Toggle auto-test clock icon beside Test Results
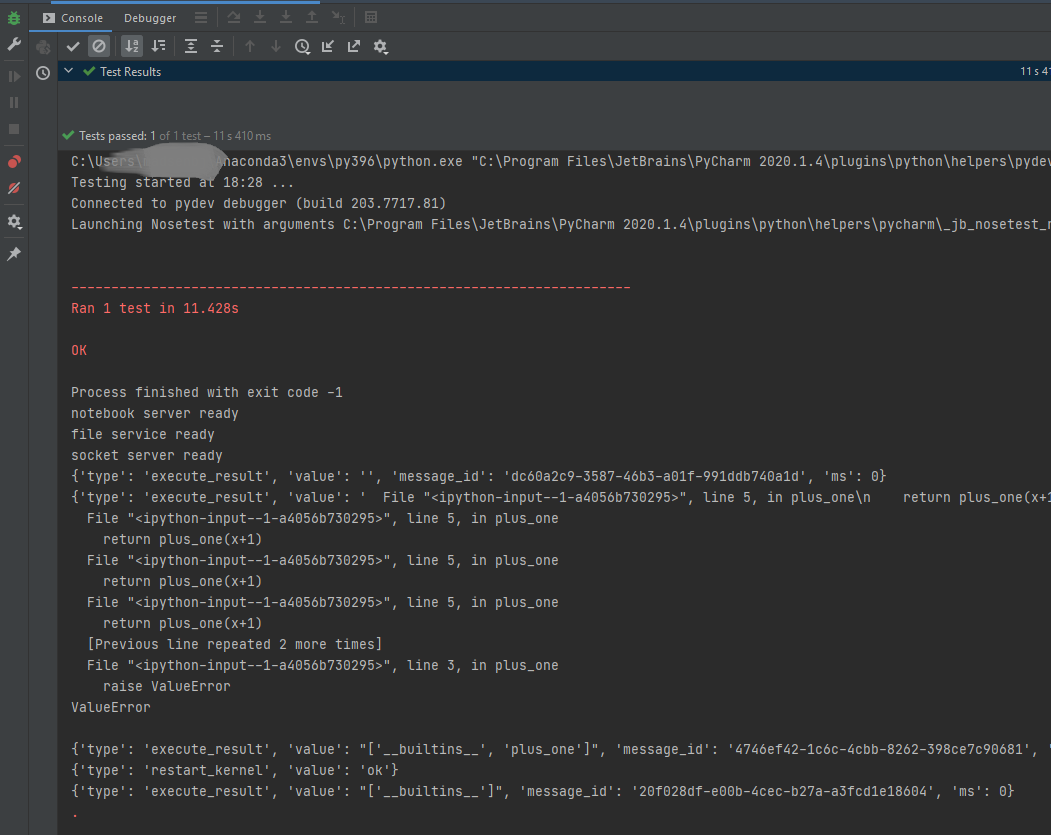 [x=43, y=73]
